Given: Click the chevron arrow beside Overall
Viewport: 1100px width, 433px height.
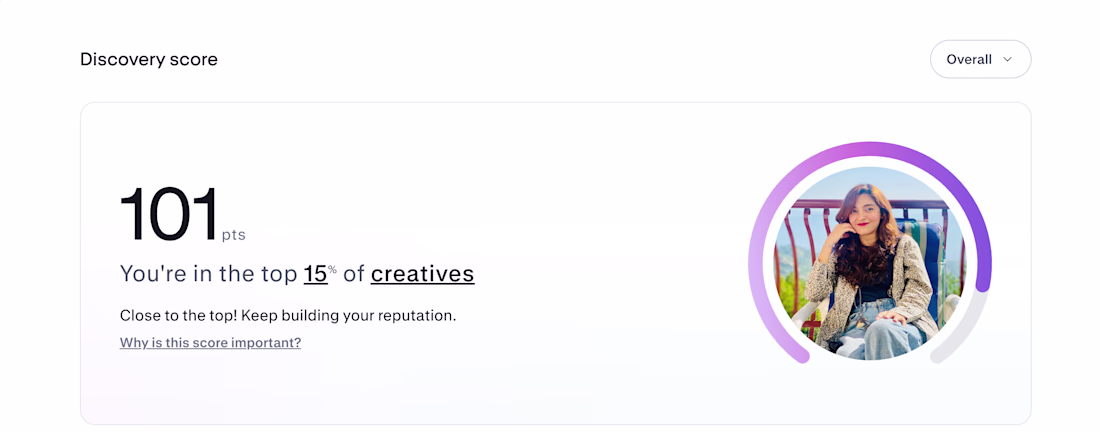Looking at the screenshot, I should (x=1007, y=60).
